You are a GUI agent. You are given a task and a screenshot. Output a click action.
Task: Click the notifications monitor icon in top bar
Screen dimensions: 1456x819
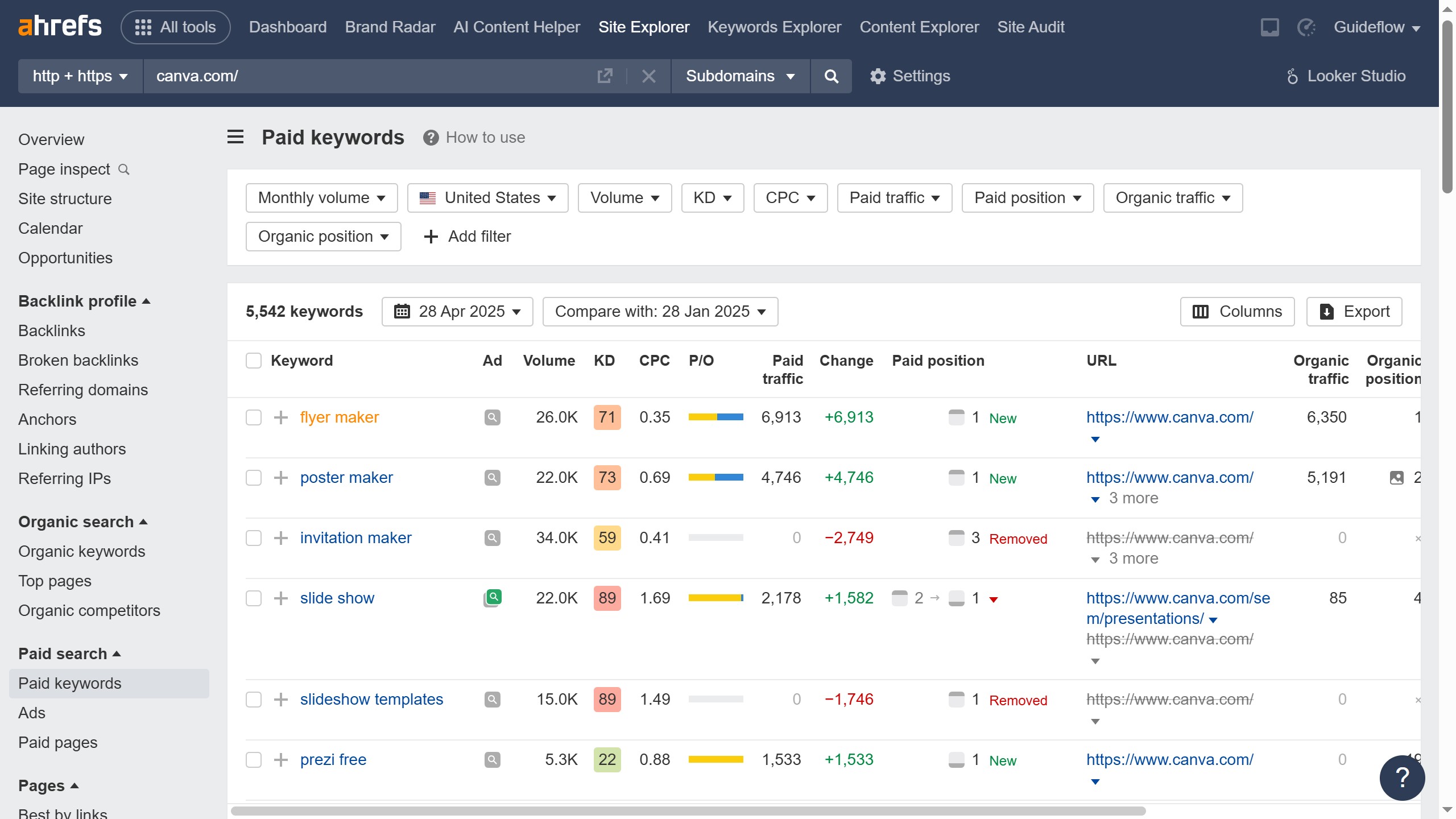1269,27
